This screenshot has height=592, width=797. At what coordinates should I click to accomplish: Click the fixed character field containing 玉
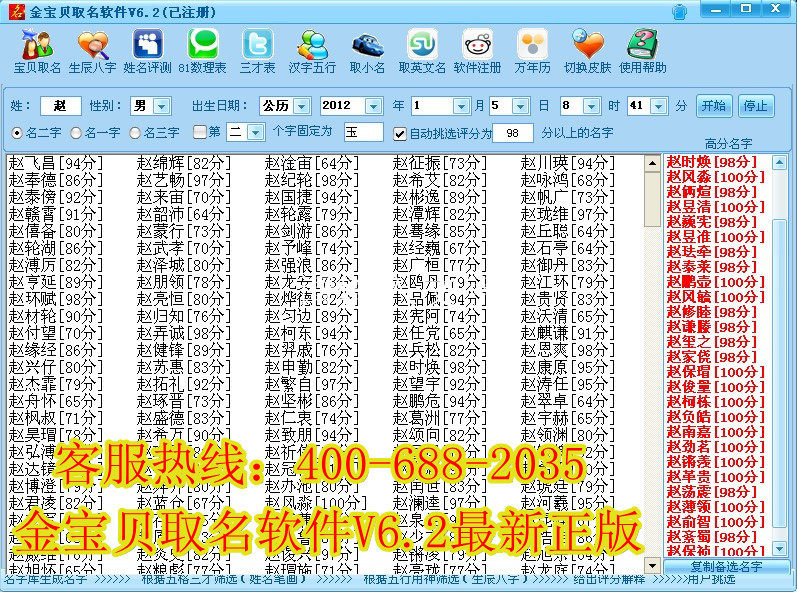point(363,132)
